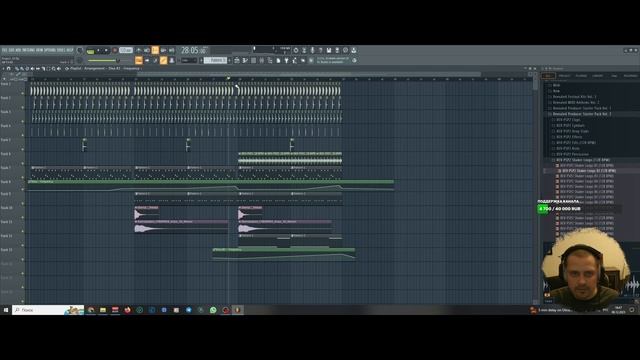Toggle the loop recording icon
Viewport: 640px width, 360px height.
[x=172, y=50]
